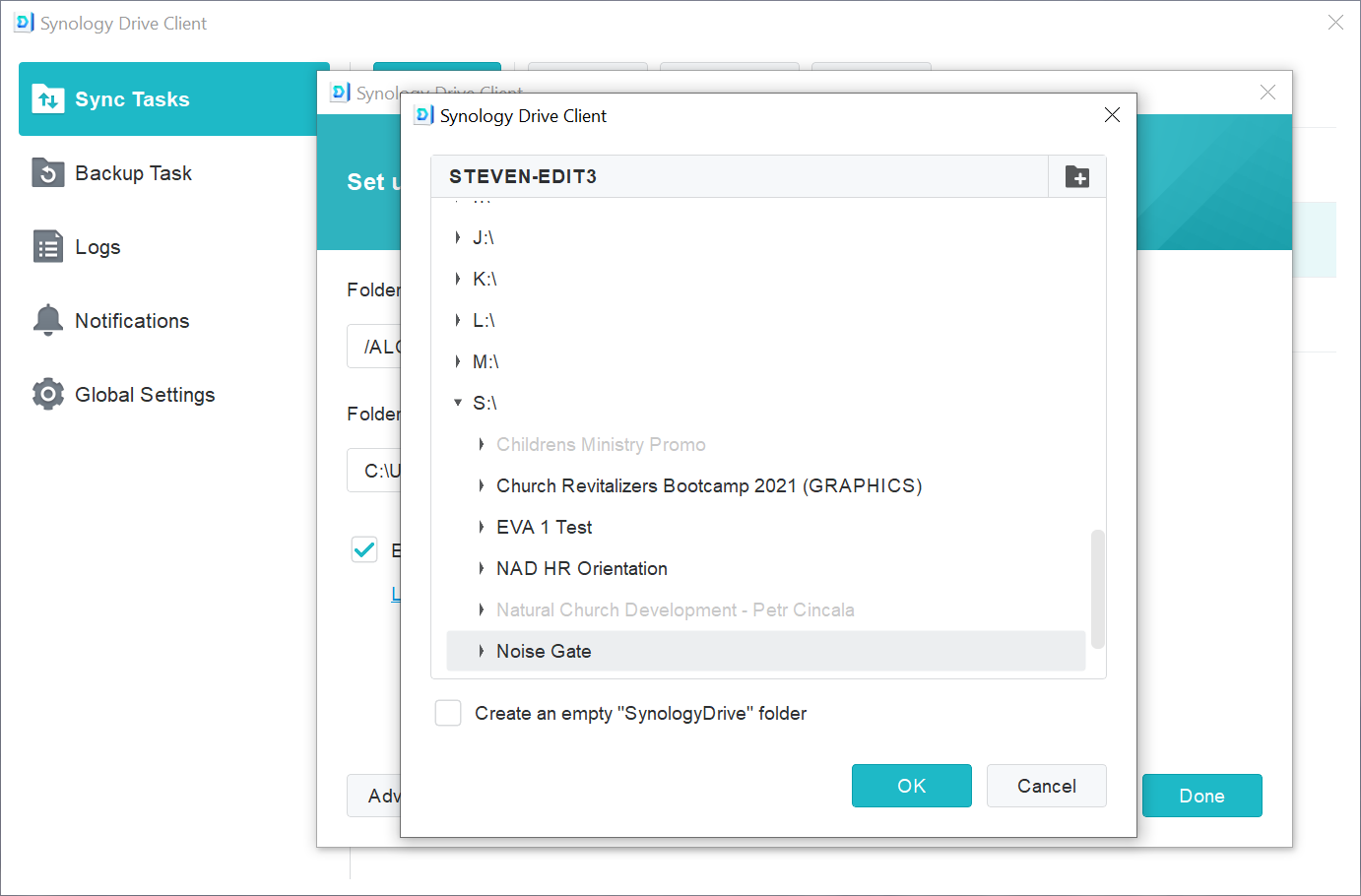
Task: Click the folder tree scrollbar thumb
Action: click(1098, 589)
